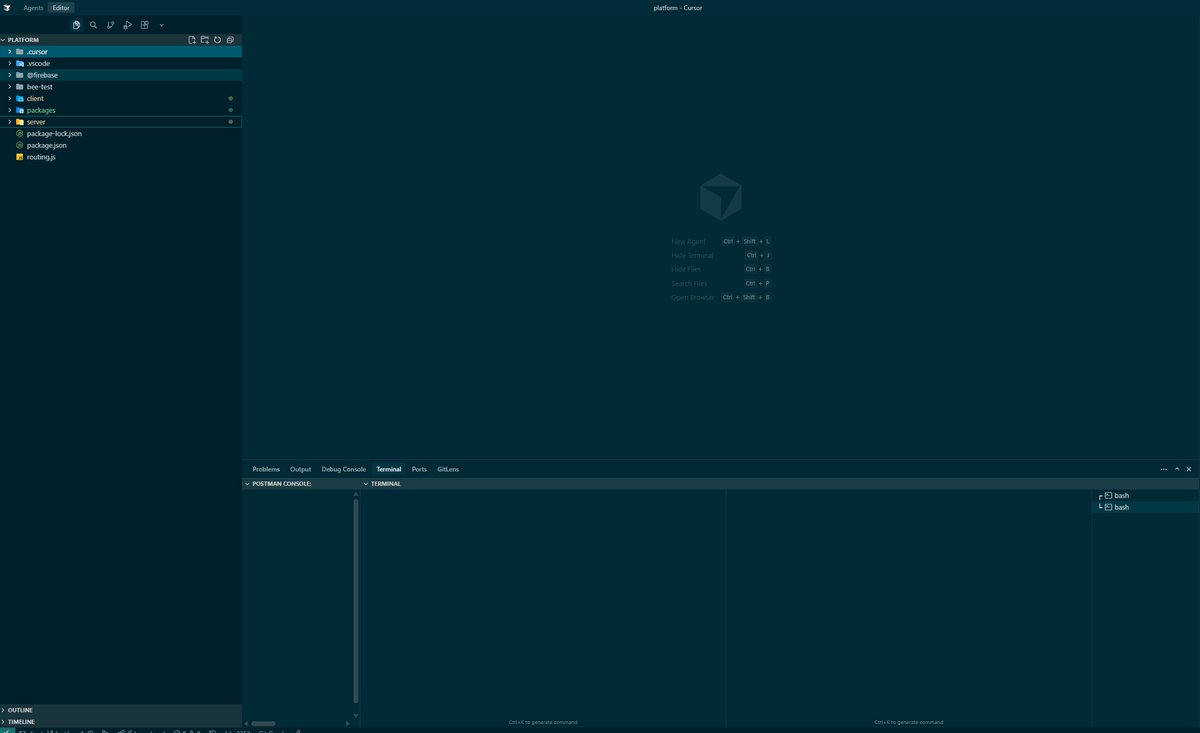Click the Postman Console vertical scrollbar
The width and height of the screenshot is (1200, 733).
pos(356,601)
